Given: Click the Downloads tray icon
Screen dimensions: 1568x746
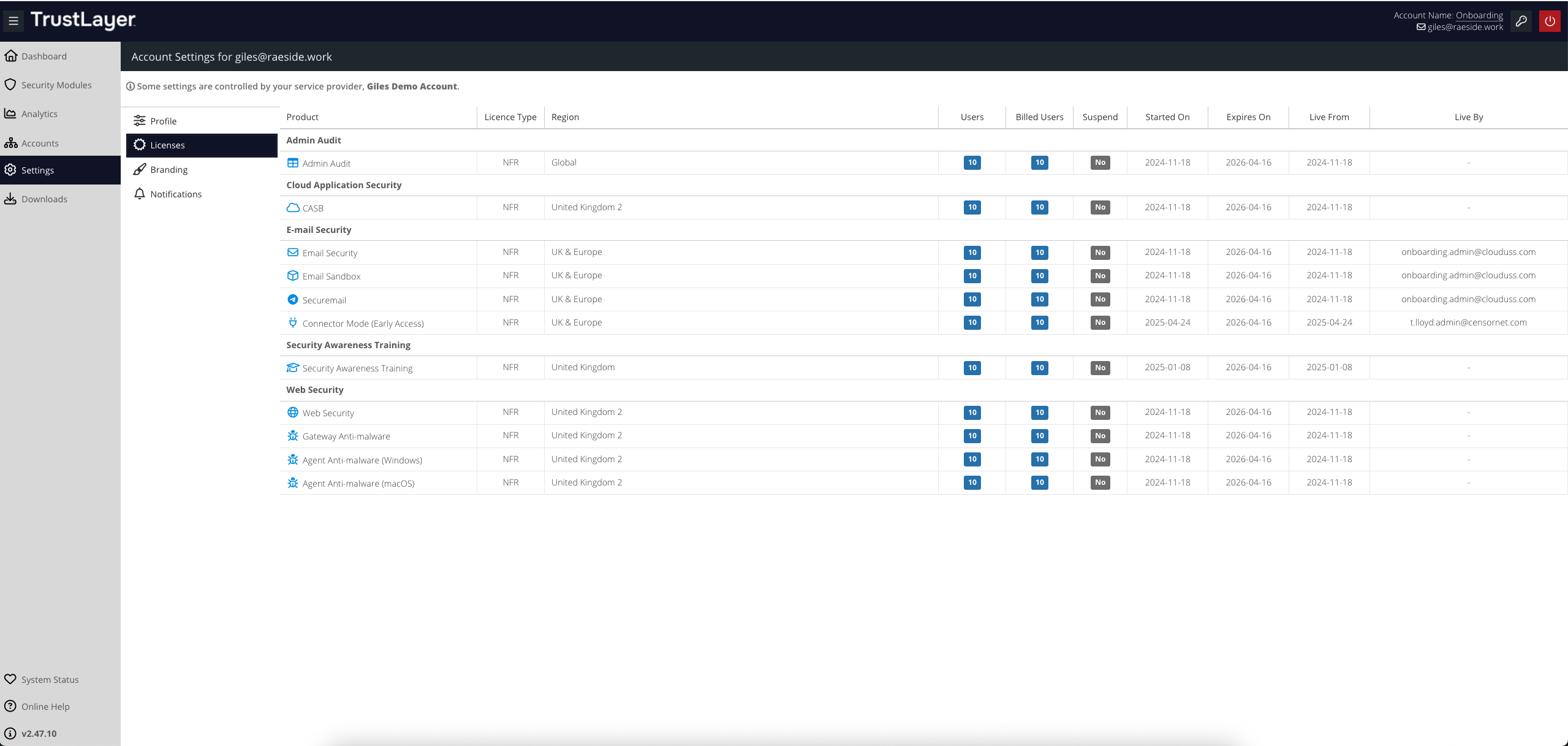Looking at the screenshot, I should (x=10, y=199).
